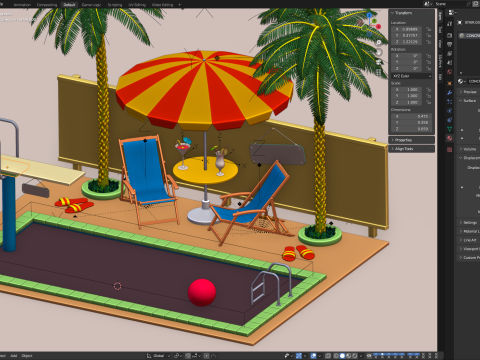Expand the Settings panel in material properties

coord(469,222)
